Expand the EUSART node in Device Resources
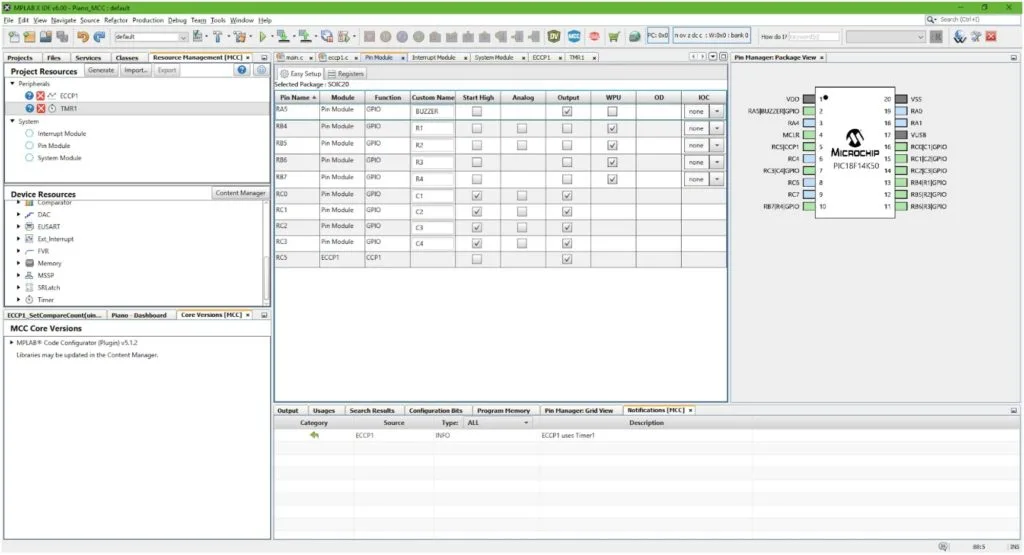 [x=18, y=227]
